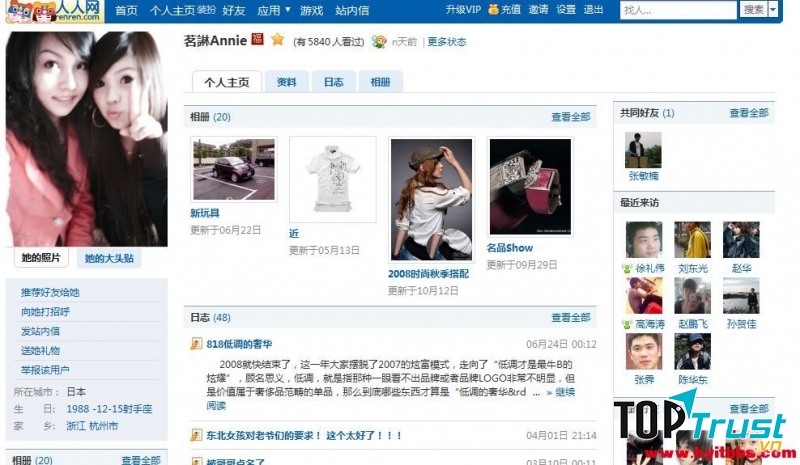Open the 应用 dropdown in the navigation bar

274,10
